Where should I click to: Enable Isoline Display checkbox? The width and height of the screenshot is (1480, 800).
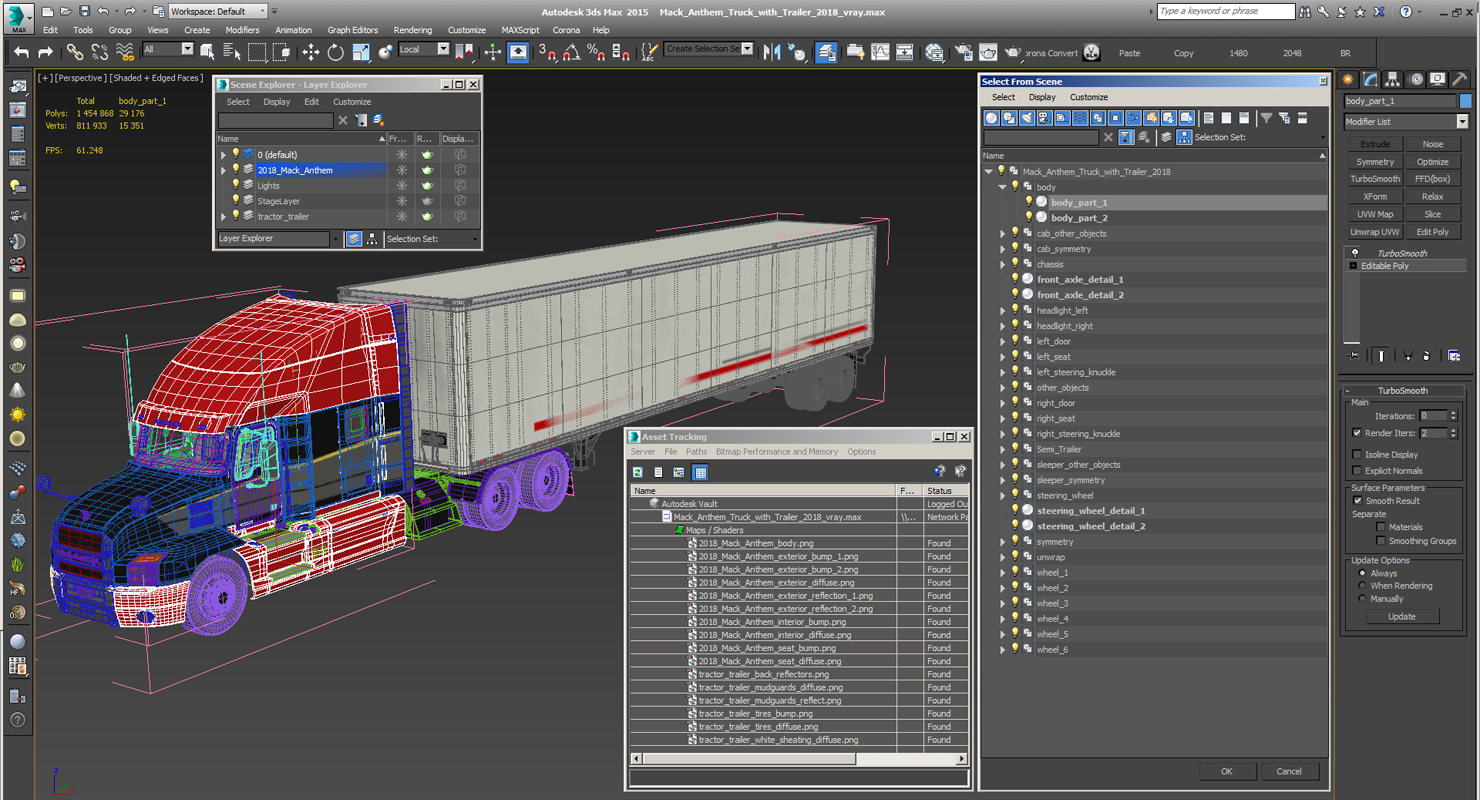coord(1357,455)
